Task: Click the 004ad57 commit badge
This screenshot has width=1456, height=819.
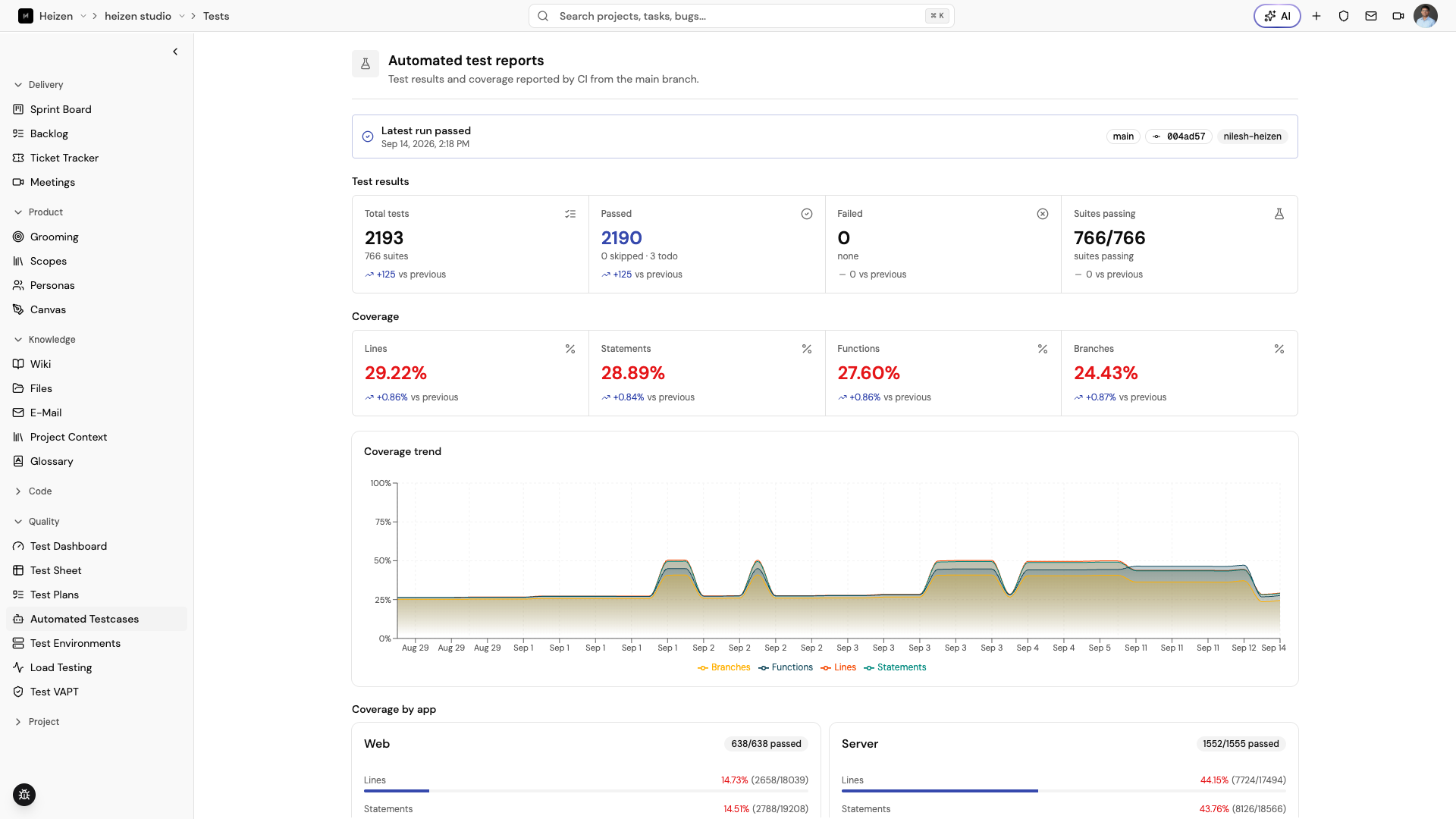Action: click(1178, 136)
